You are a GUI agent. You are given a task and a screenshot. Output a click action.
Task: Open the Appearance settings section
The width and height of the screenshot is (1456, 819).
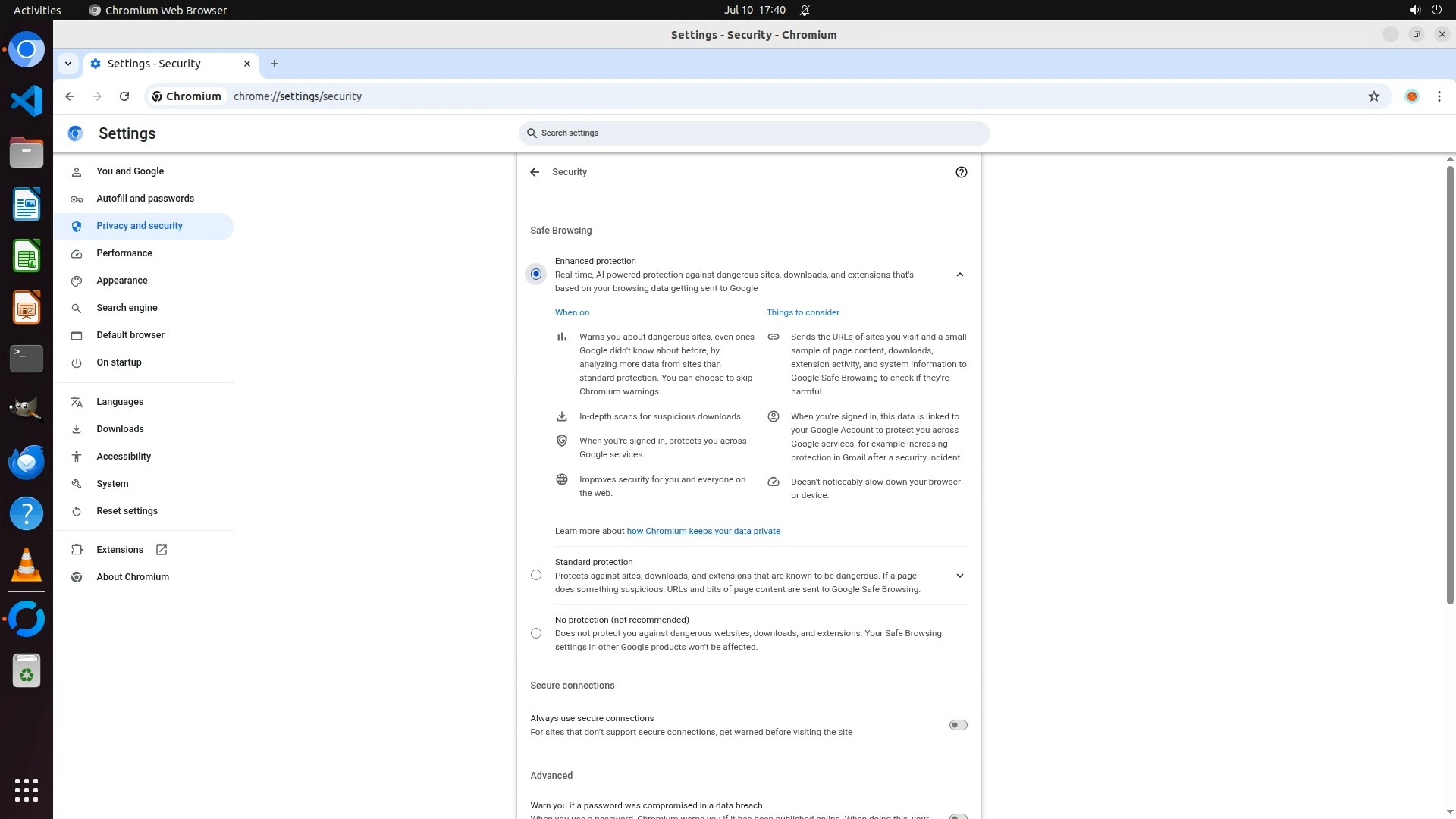pos(122,281)
